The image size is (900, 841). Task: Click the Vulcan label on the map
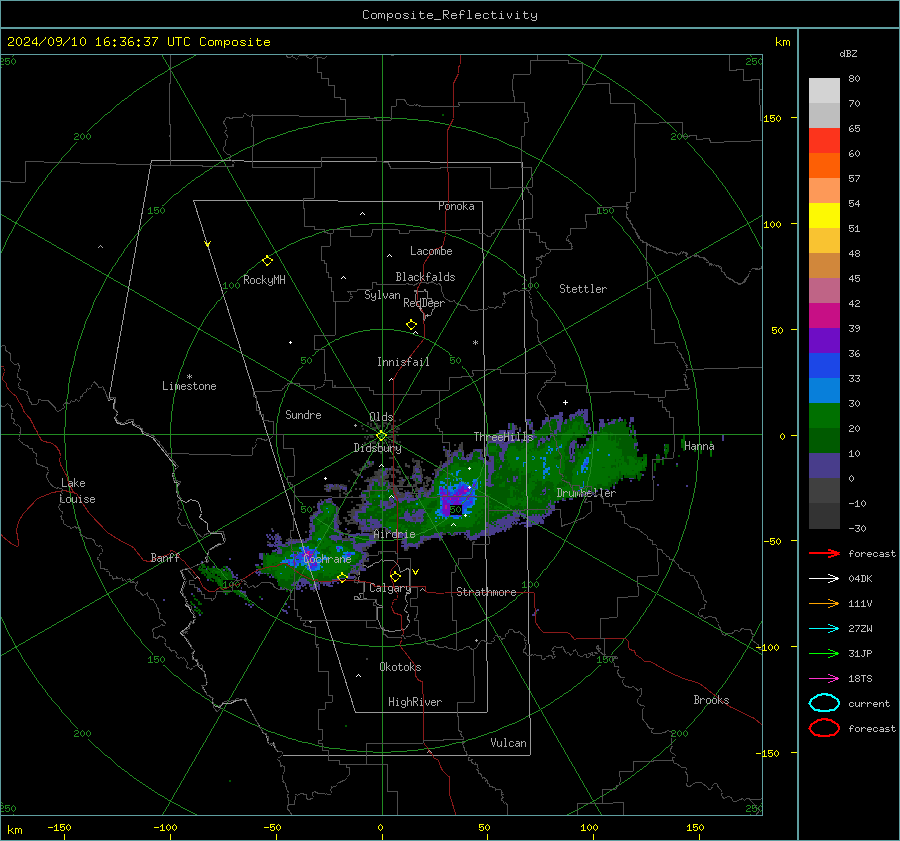[x=508, y=743]
